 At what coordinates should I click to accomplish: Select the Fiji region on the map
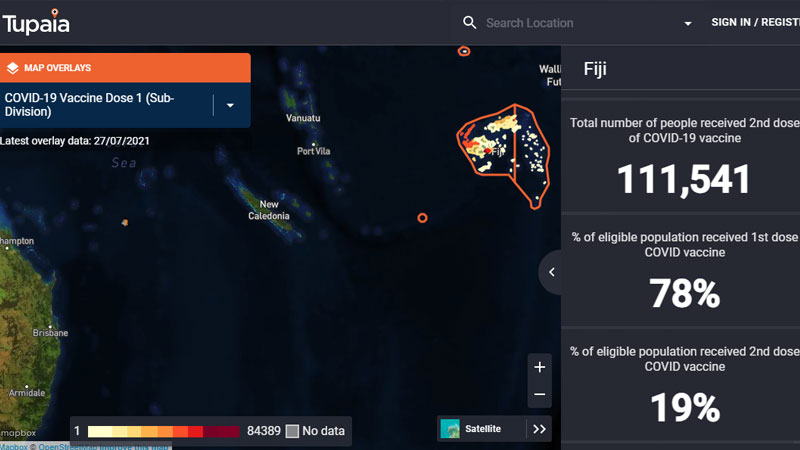pyautogui.click(x=505, y=150)
